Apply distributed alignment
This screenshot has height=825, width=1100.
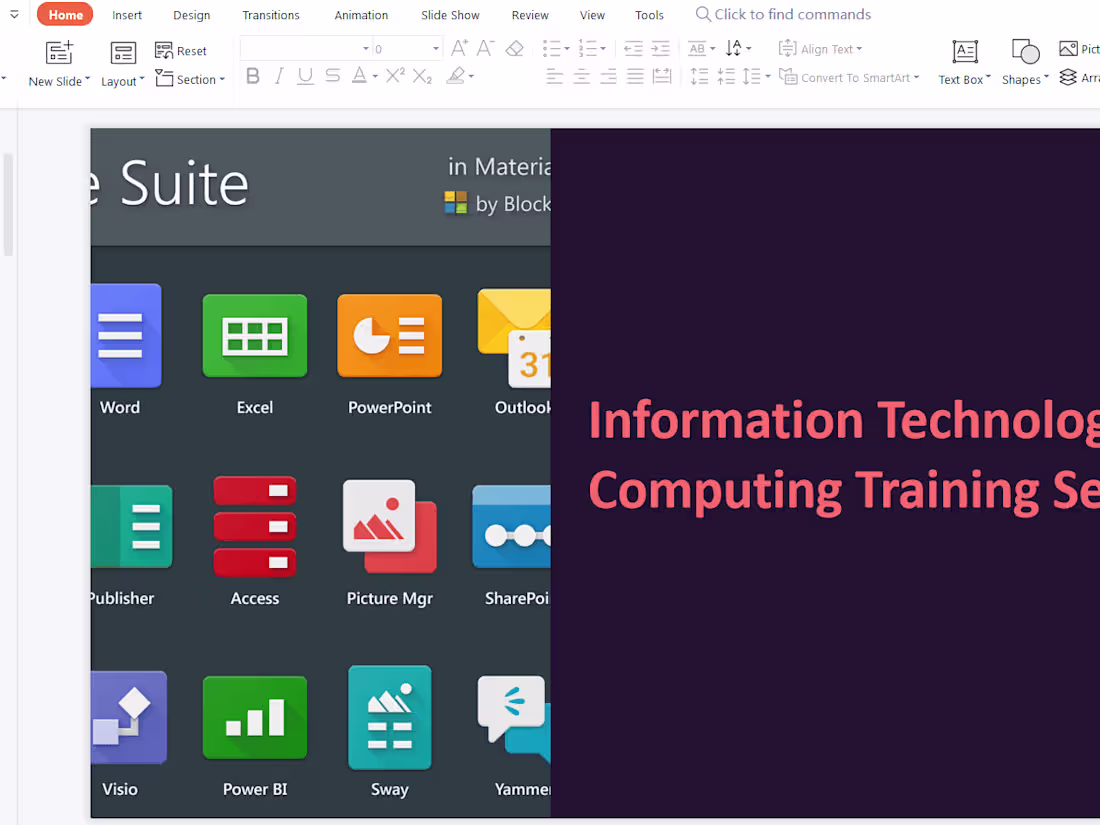coord(662,76)
